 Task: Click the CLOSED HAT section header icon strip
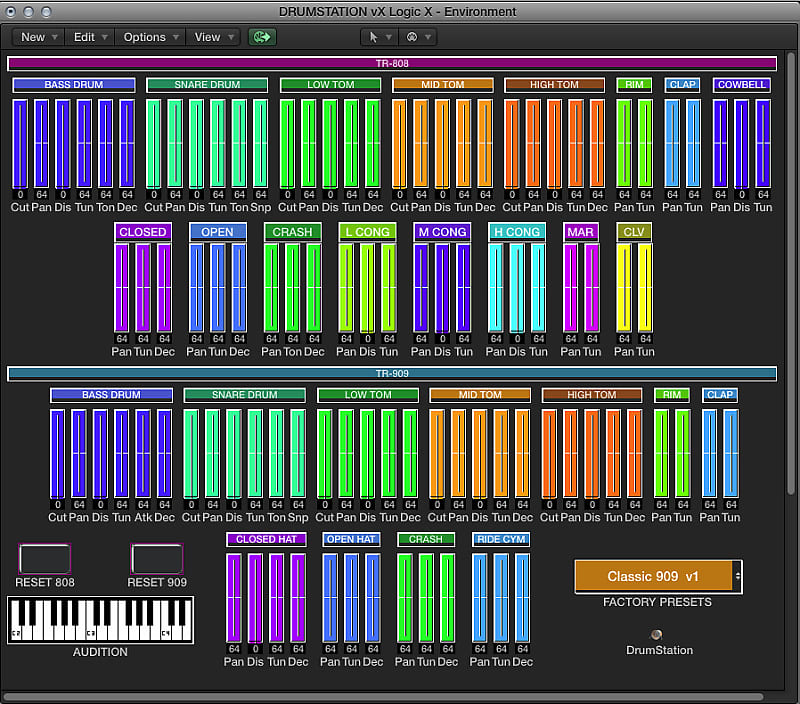coord(266,539)
